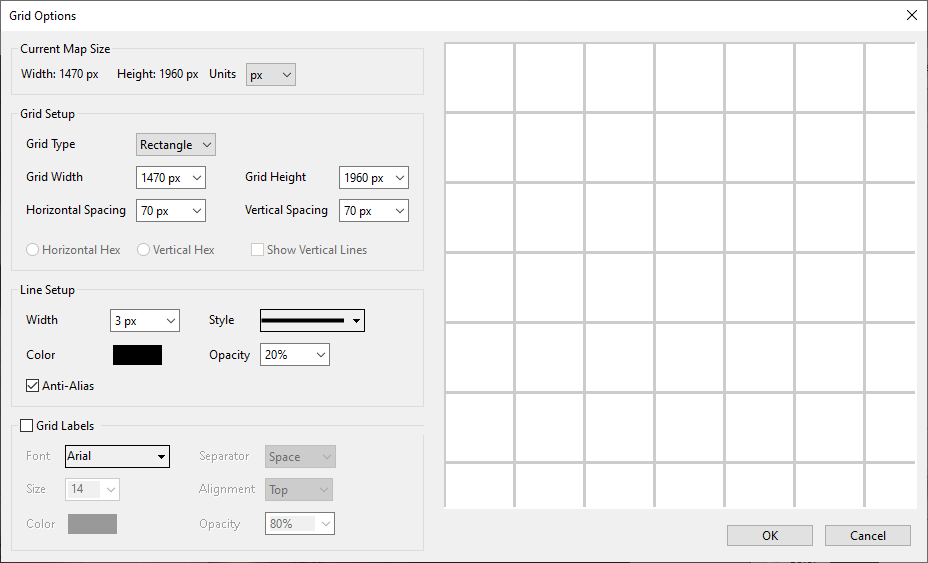
Task: Open the line Opacity dropdown
Action: pos(295,355)
